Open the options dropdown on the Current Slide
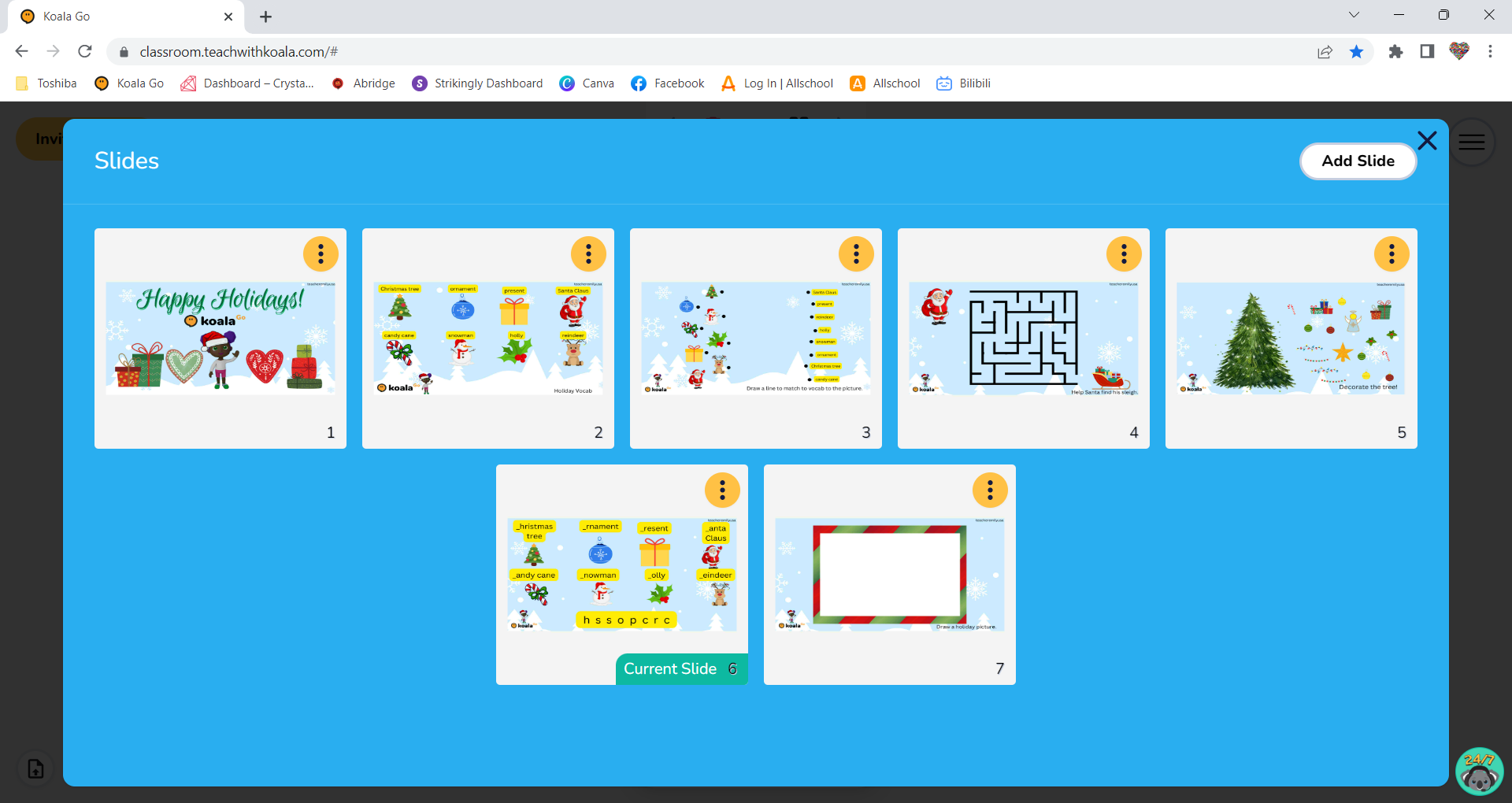 coord(722,490)
